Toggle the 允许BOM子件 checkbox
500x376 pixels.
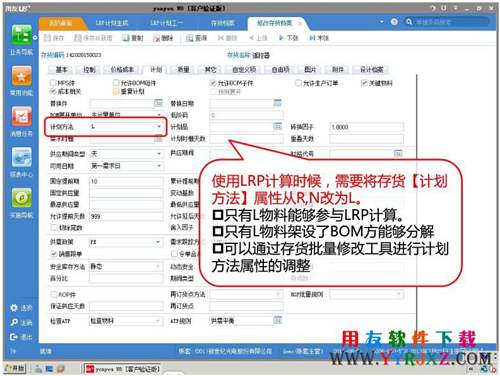pos(213,82)
